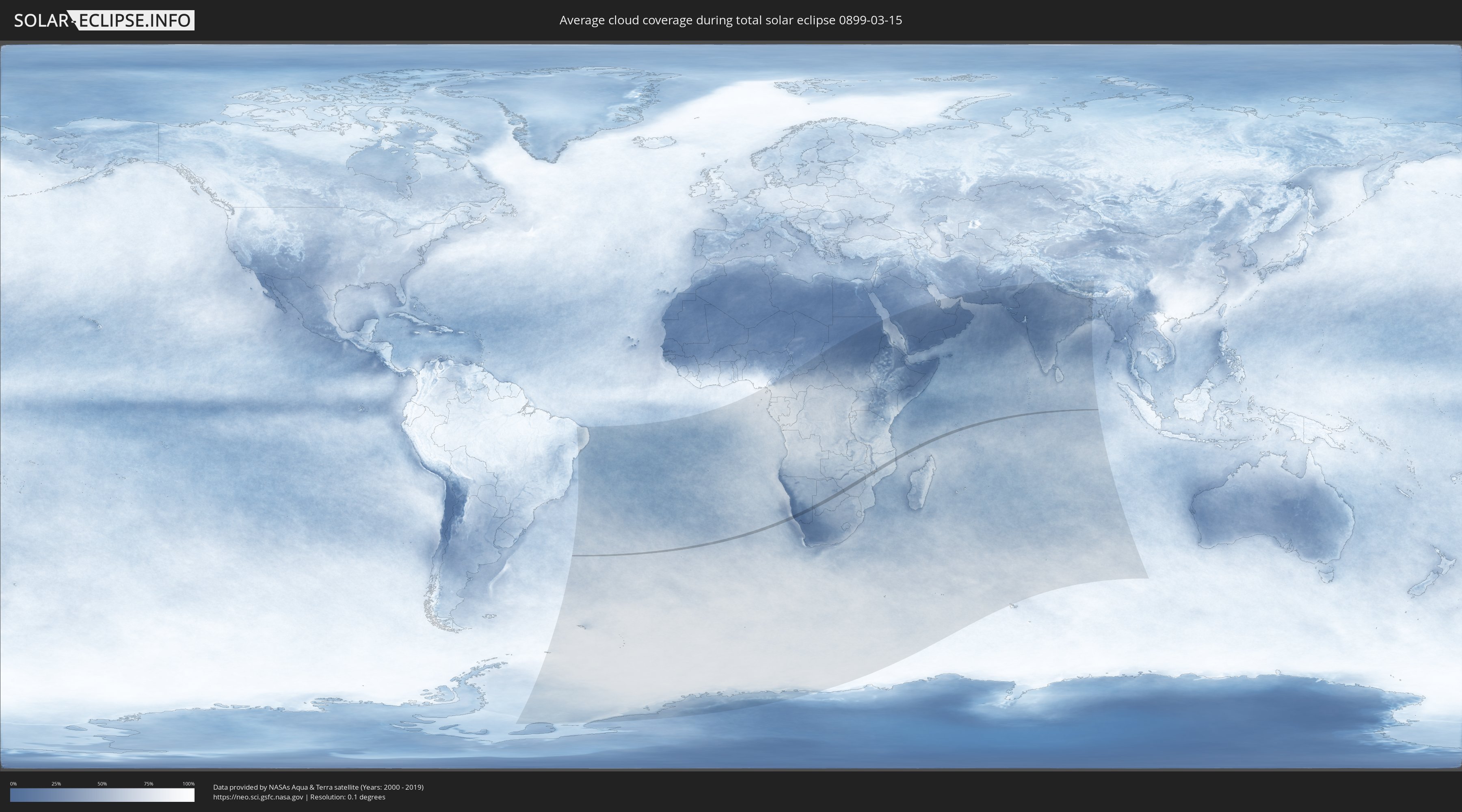Click the '100%' legend label
Screen dimensions: 1462x812
click(x=188, y=784)
